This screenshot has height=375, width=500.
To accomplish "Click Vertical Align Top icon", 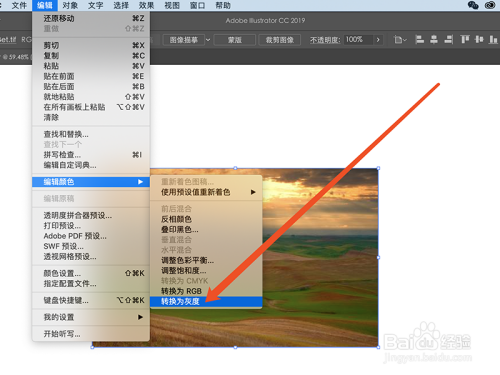I will (x=465, y=40).
